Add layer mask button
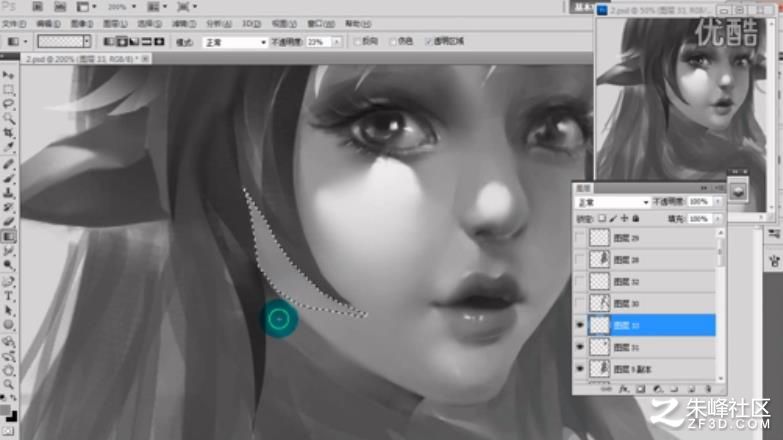 [641, 389]
